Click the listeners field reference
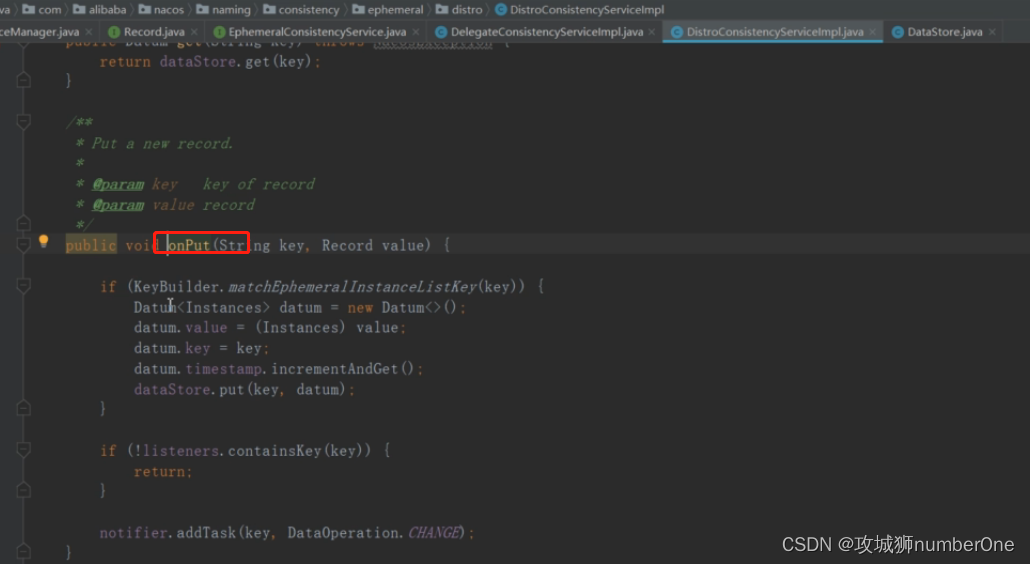The image size is (1030, 564). 181,450
